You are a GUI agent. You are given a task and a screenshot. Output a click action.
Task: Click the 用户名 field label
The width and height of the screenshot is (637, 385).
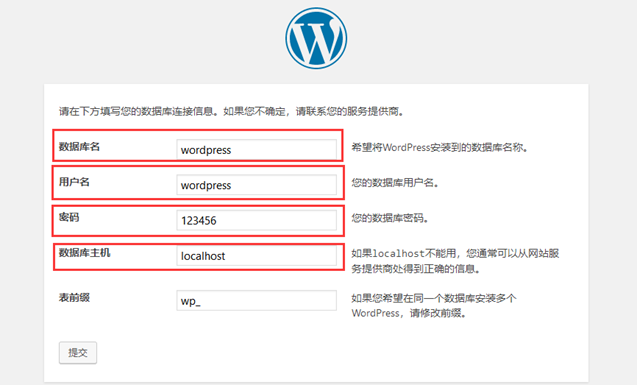74,182
